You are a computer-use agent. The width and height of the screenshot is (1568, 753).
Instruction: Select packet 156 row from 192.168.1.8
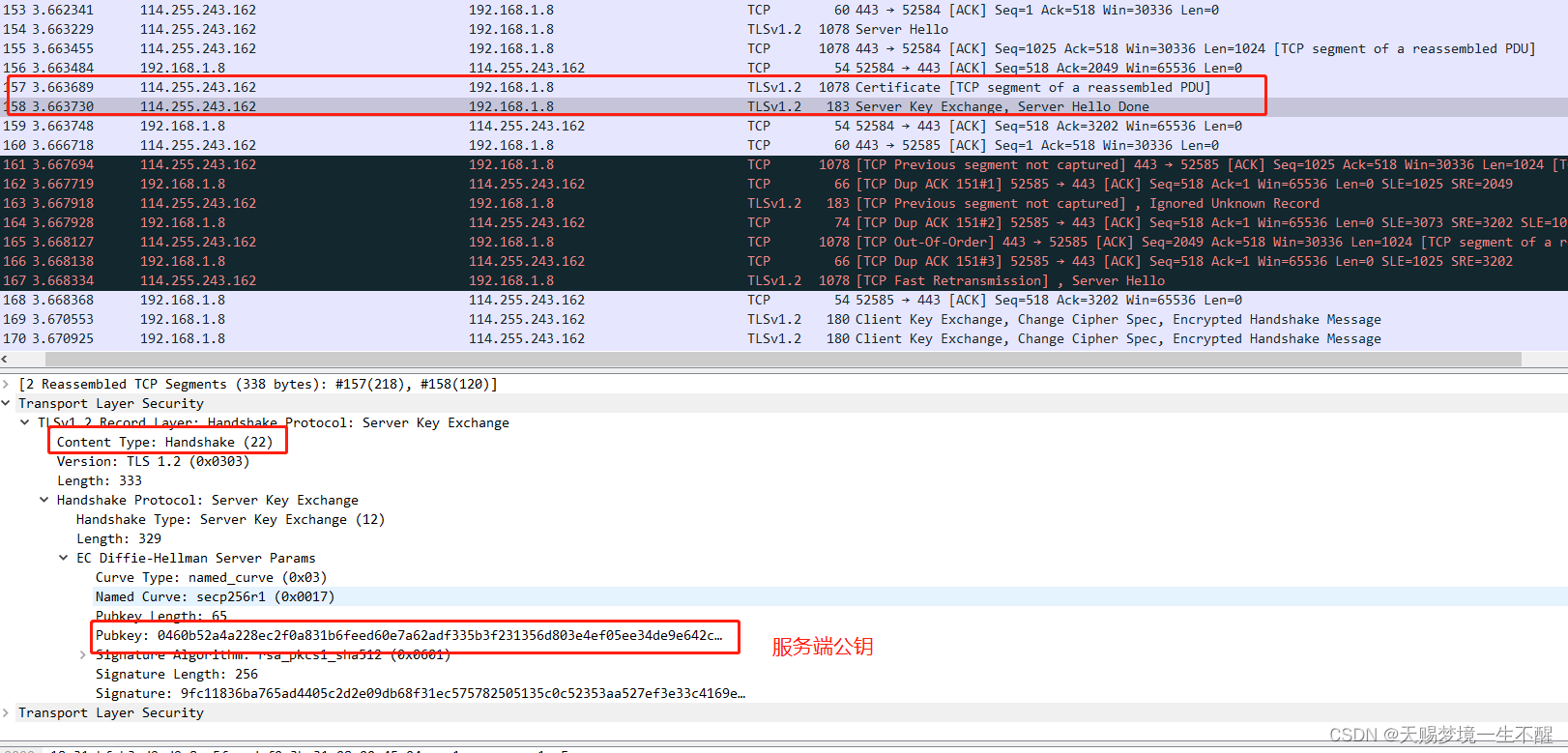click(784, 68)
